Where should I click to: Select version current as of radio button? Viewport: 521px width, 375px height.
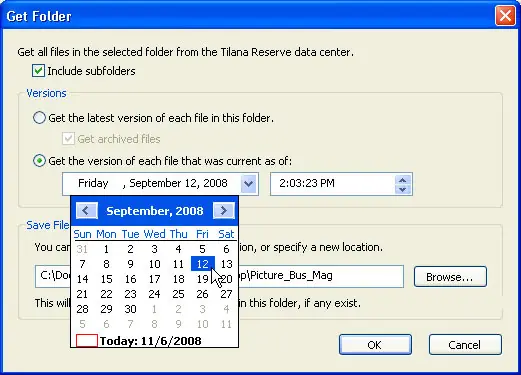click(x=39, y=161)
